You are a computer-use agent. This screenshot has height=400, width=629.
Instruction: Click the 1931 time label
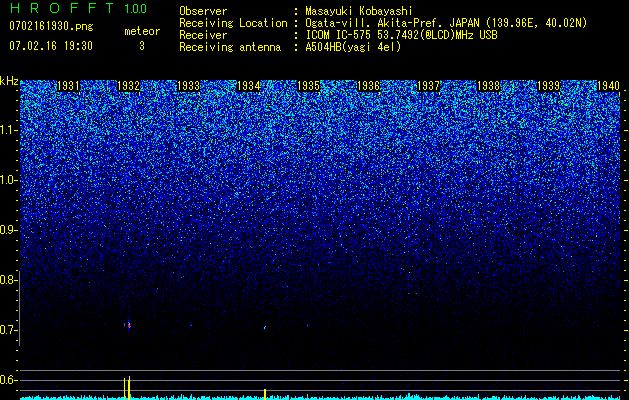[69, 86]
